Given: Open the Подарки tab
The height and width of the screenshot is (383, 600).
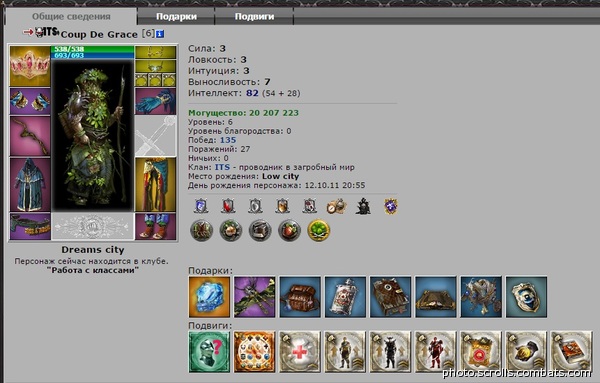Looking at the screenshot, I should pyautogui.click(x=176, y=16).
